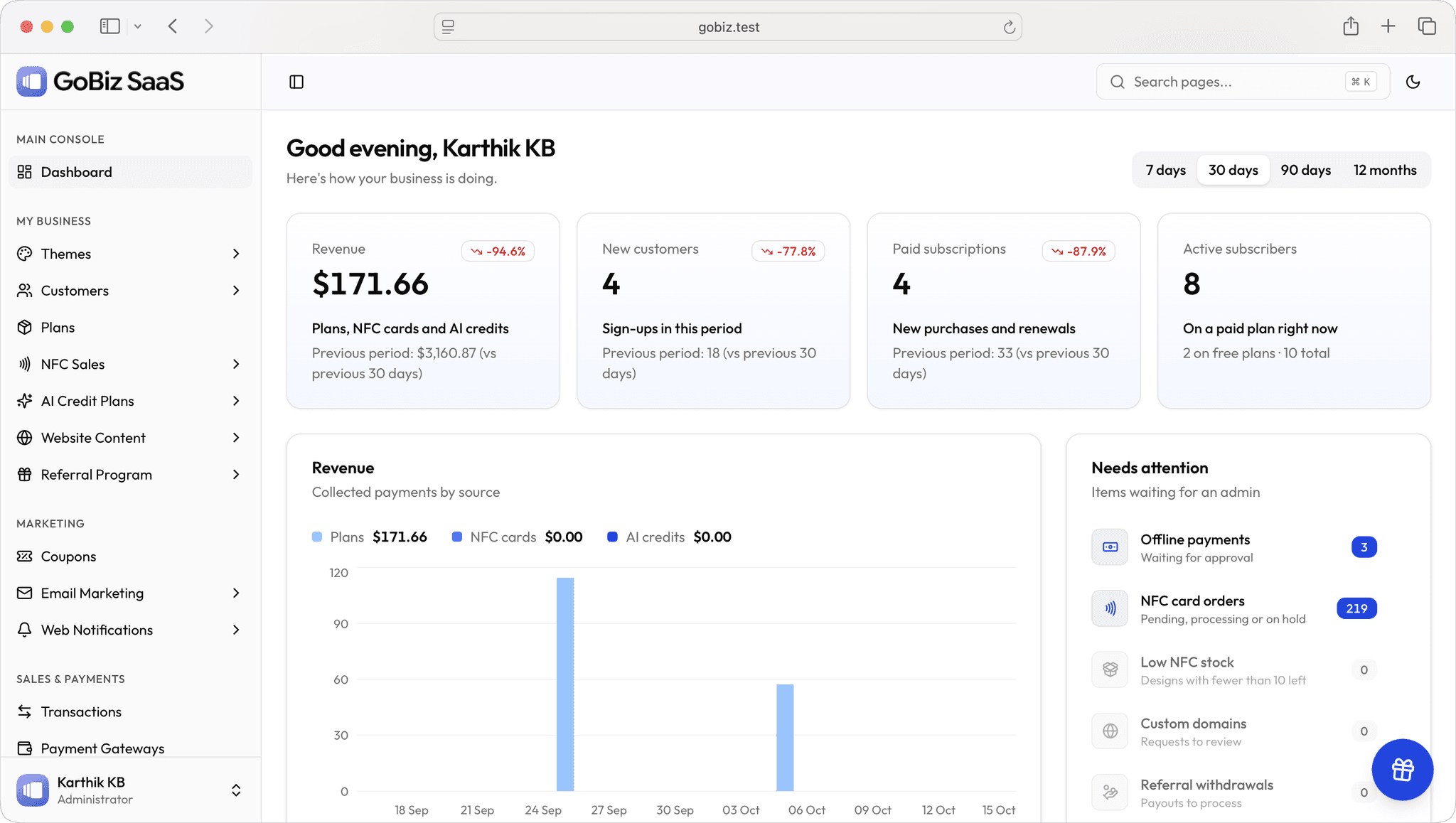Click the Offline payments icon
The image size is (1456, 823).
pyautogui.click(x=1110, y=547)
